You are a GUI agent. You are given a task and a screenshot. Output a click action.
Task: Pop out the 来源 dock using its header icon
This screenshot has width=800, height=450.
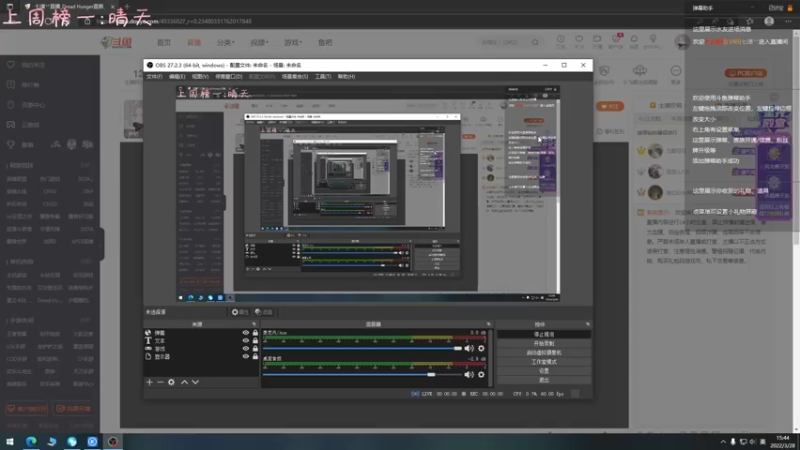(x=254, y=324)
